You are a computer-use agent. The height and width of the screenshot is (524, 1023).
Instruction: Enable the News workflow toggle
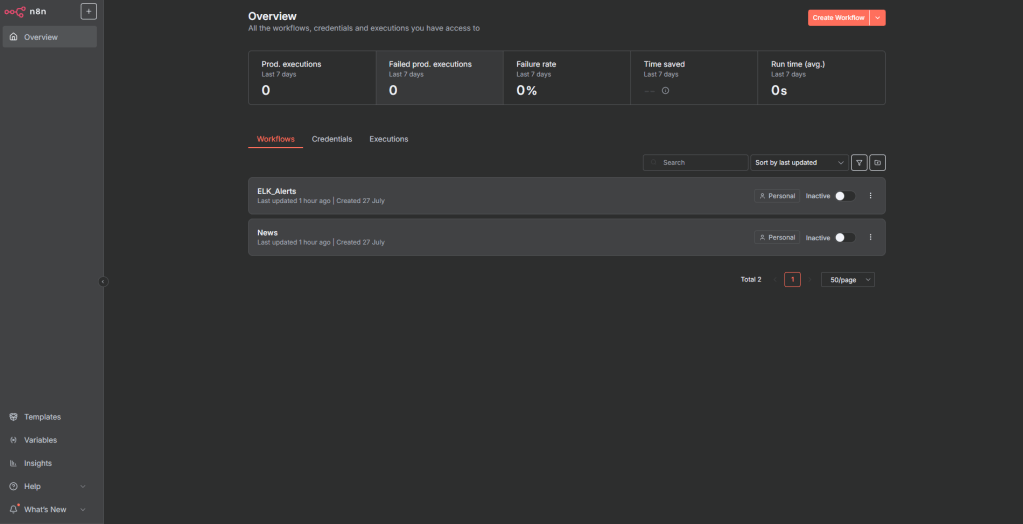pos(844,237)
